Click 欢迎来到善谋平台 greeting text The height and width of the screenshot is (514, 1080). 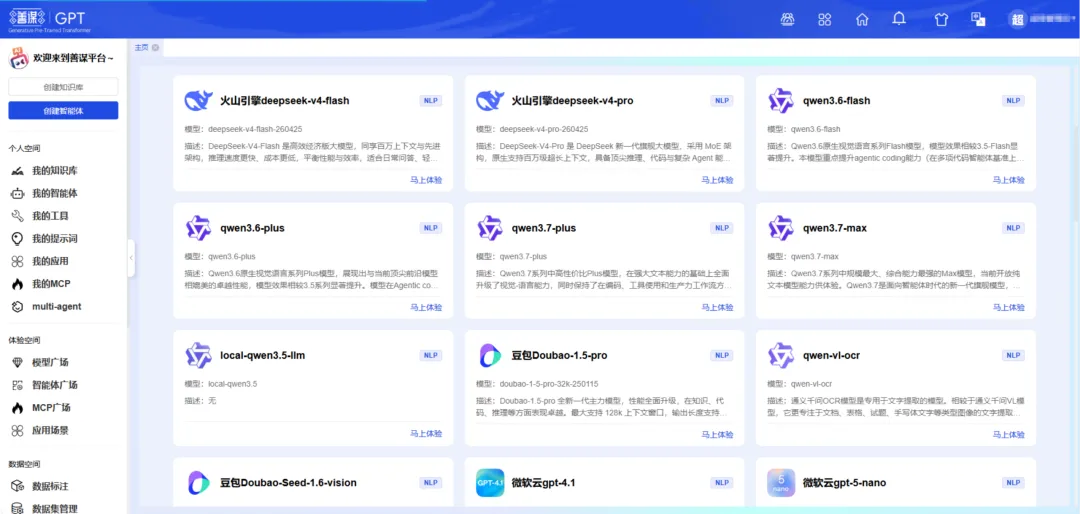73,59
